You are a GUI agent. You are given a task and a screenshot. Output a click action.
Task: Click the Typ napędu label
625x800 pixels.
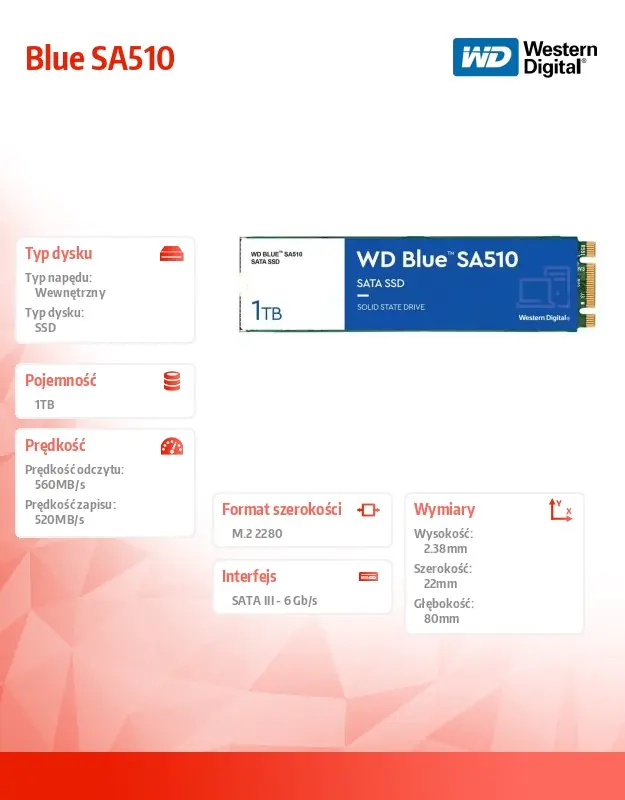tap(59, 278)
